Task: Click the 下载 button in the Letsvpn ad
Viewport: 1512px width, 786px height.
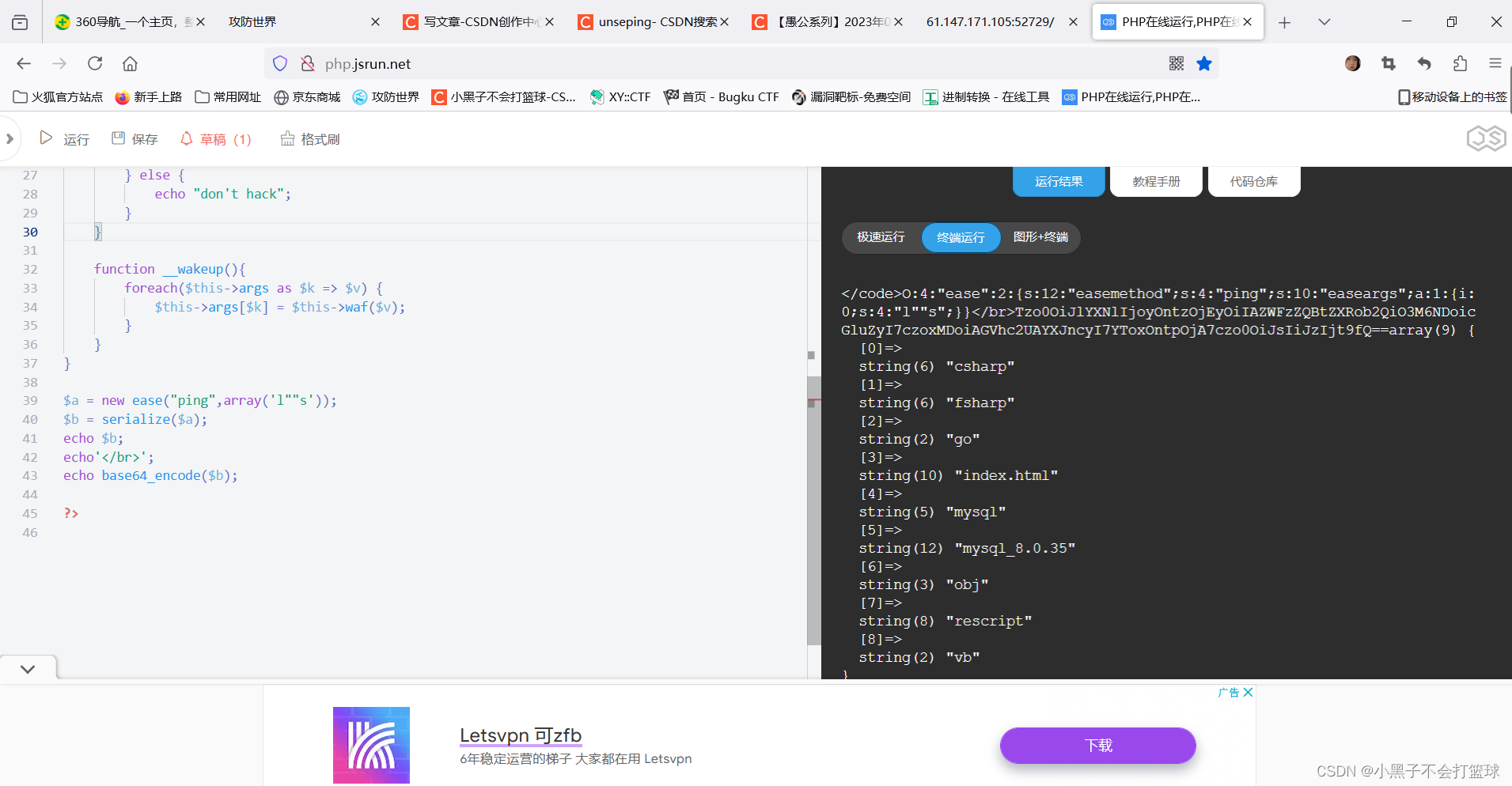Action: 1097,745
